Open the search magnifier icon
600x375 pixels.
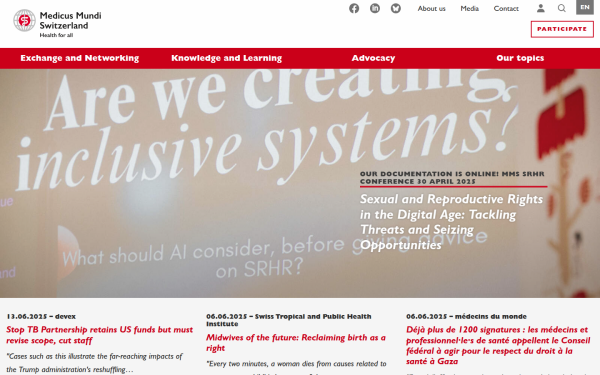[x=561, y=8]
